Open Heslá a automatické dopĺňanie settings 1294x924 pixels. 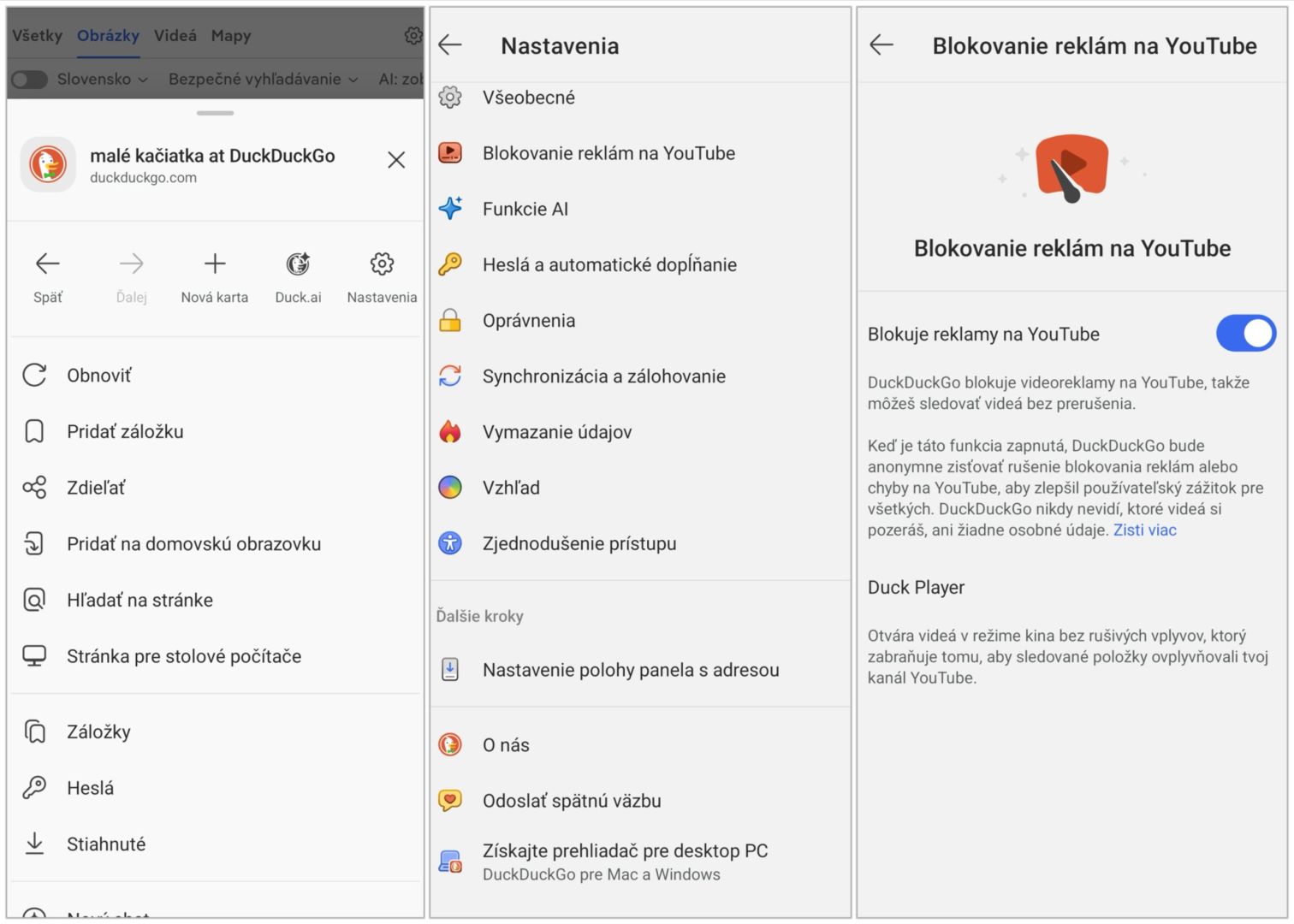(640, 264)
